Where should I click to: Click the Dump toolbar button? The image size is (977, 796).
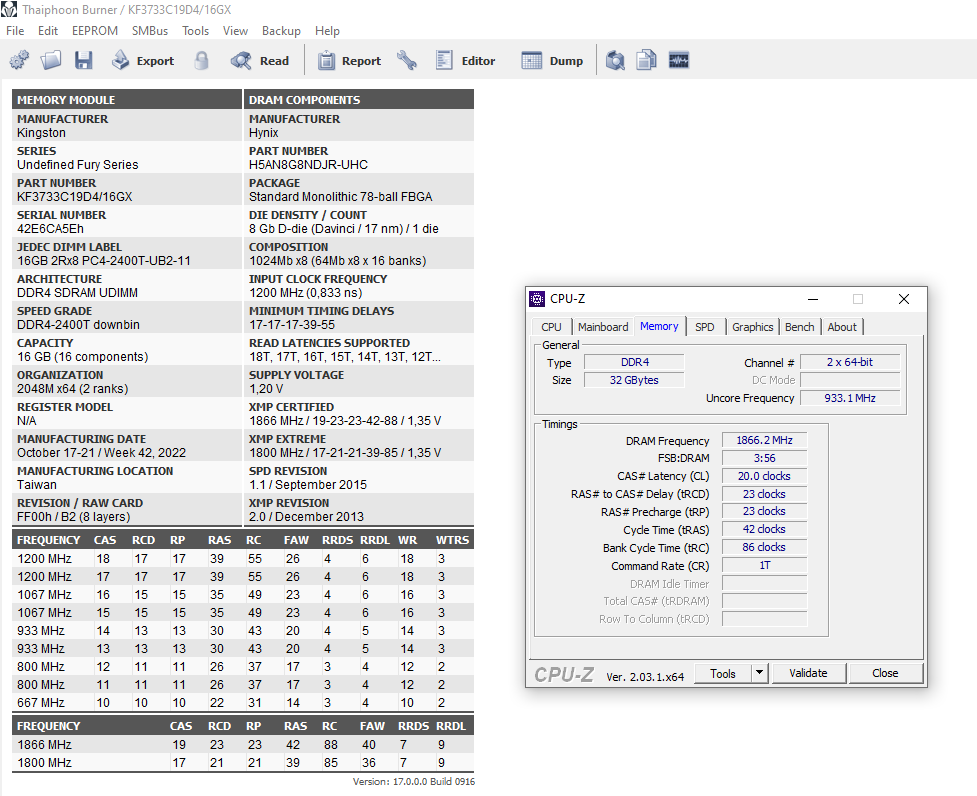click(552, 60)
